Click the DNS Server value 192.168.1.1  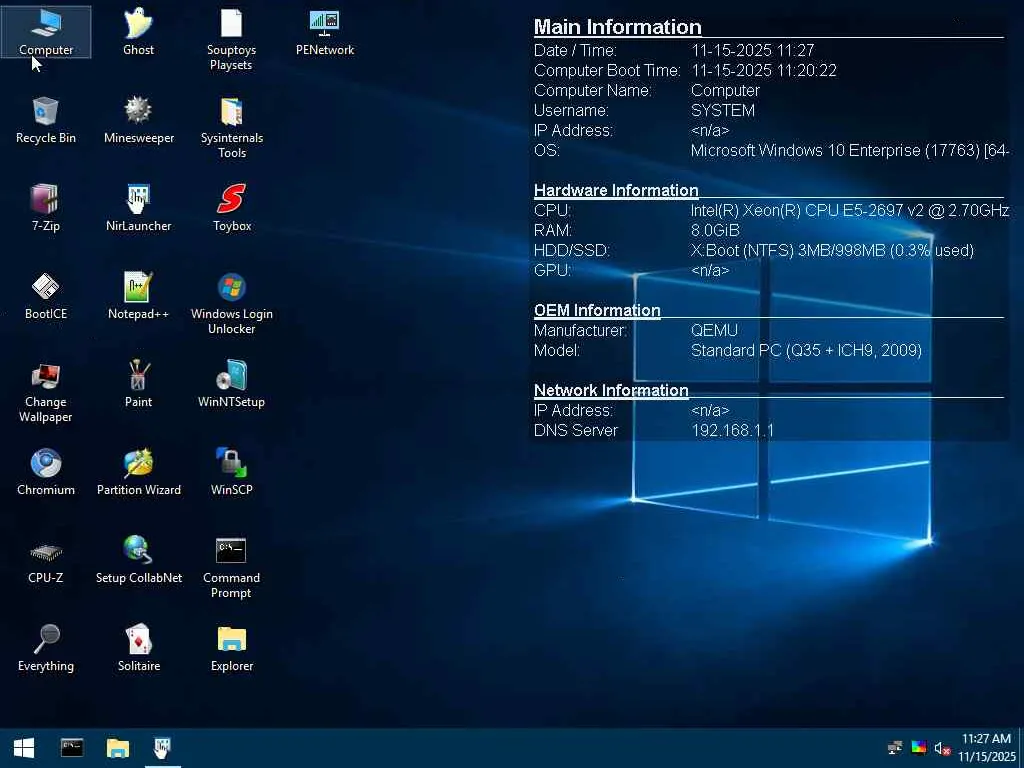732,430
